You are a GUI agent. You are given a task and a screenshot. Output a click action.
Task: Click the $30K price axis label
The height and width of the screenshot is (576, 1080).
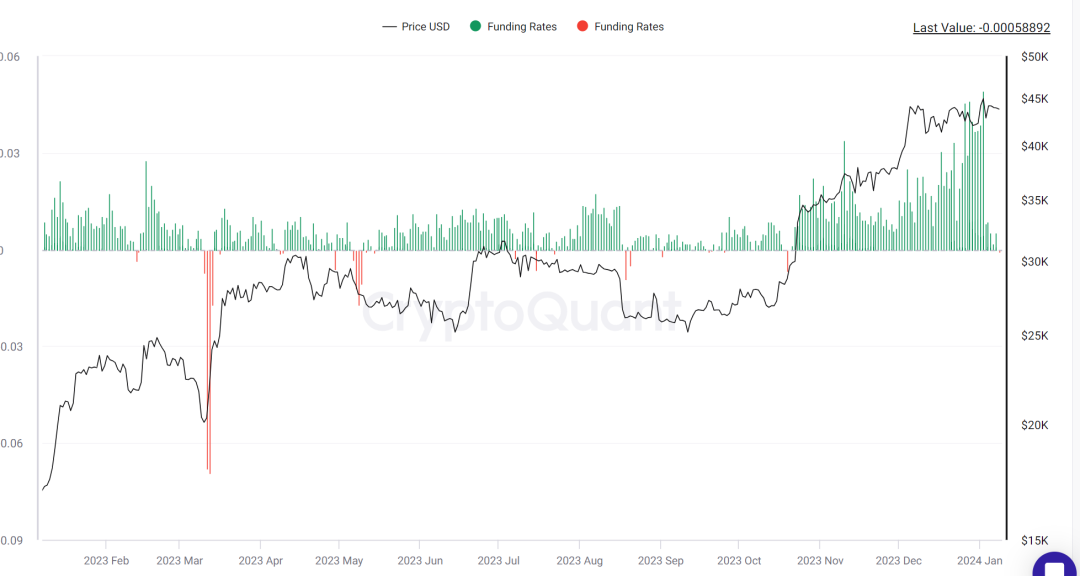1035,262
